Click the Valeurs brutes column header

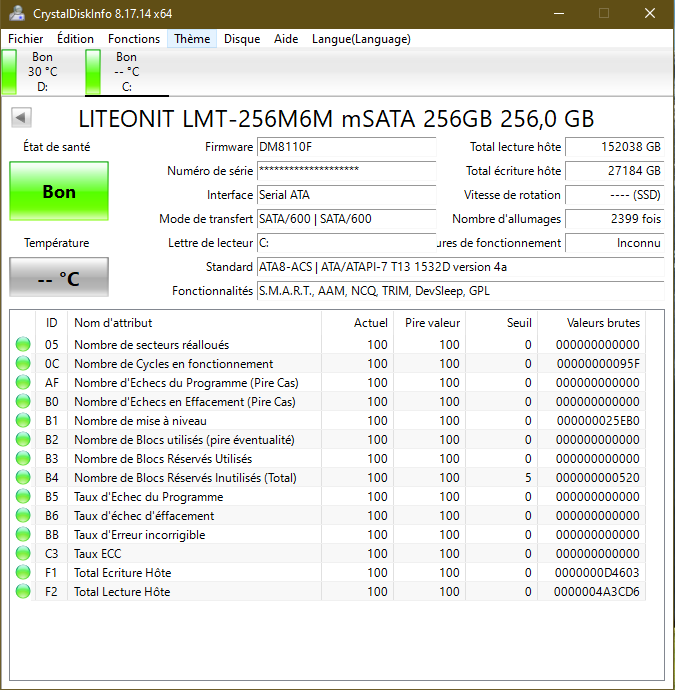[x=602, y=323]
